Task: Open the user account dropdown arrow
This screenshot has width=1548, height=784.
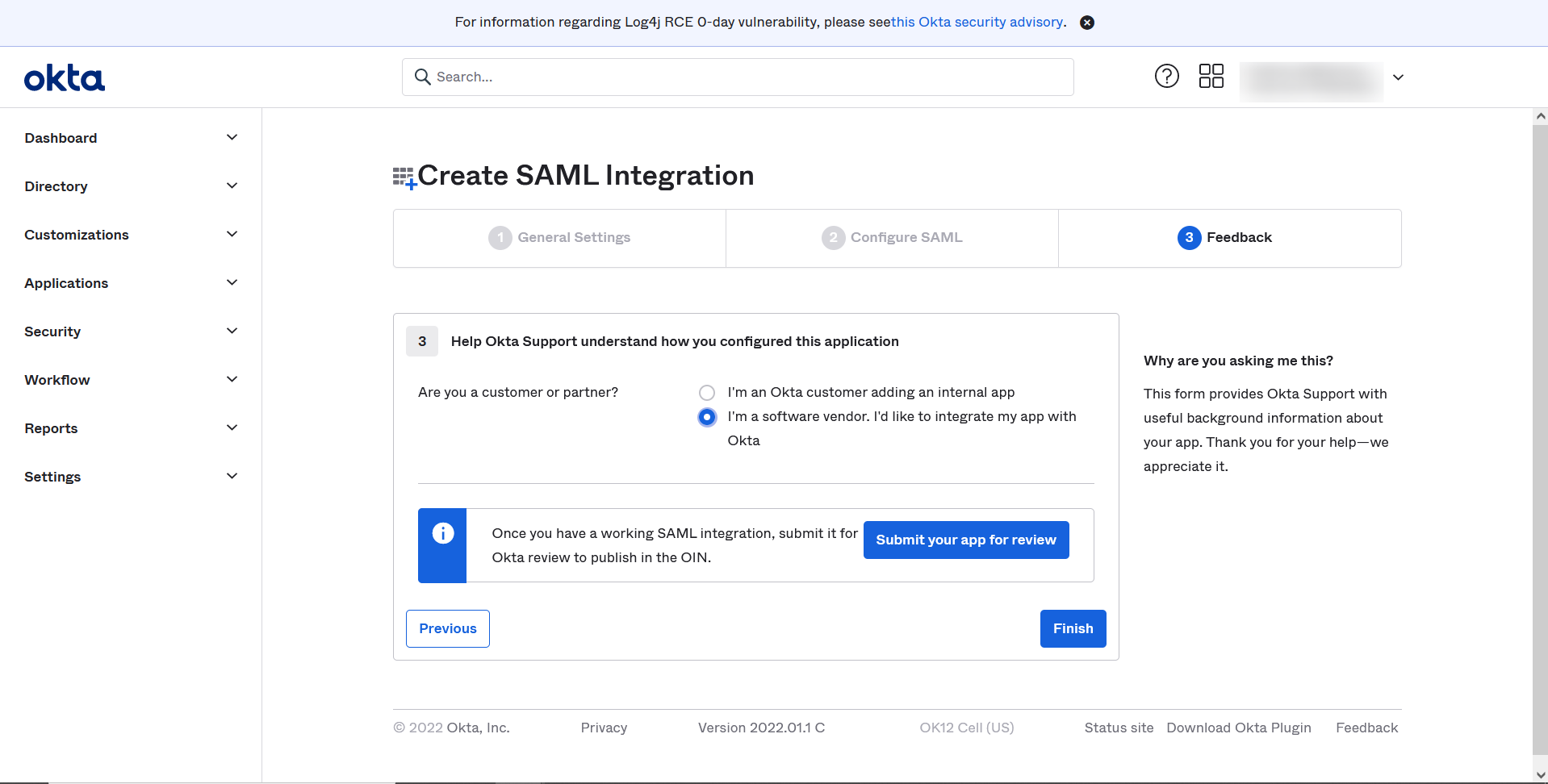Action: [1398, 77]
